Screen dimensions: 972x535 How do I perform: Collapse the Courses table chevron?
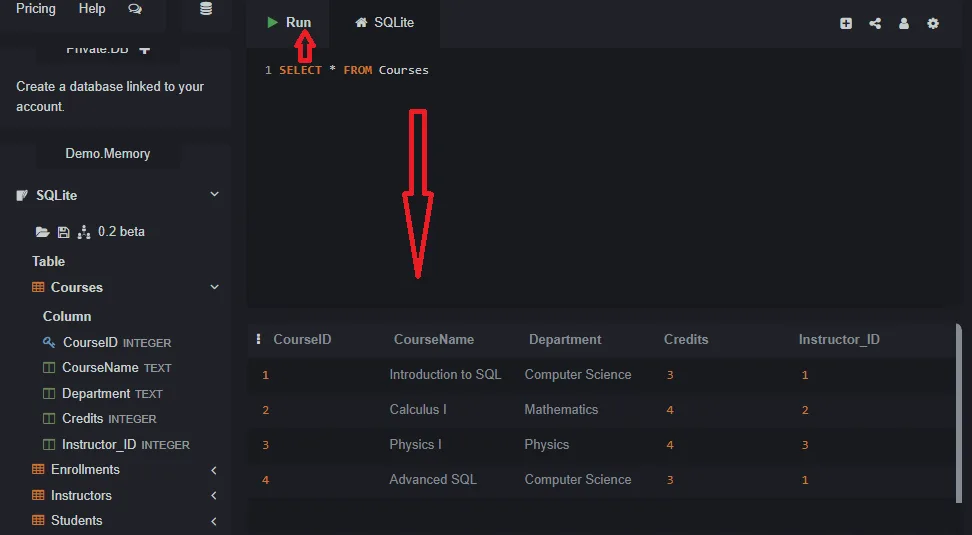click(214, 287)
